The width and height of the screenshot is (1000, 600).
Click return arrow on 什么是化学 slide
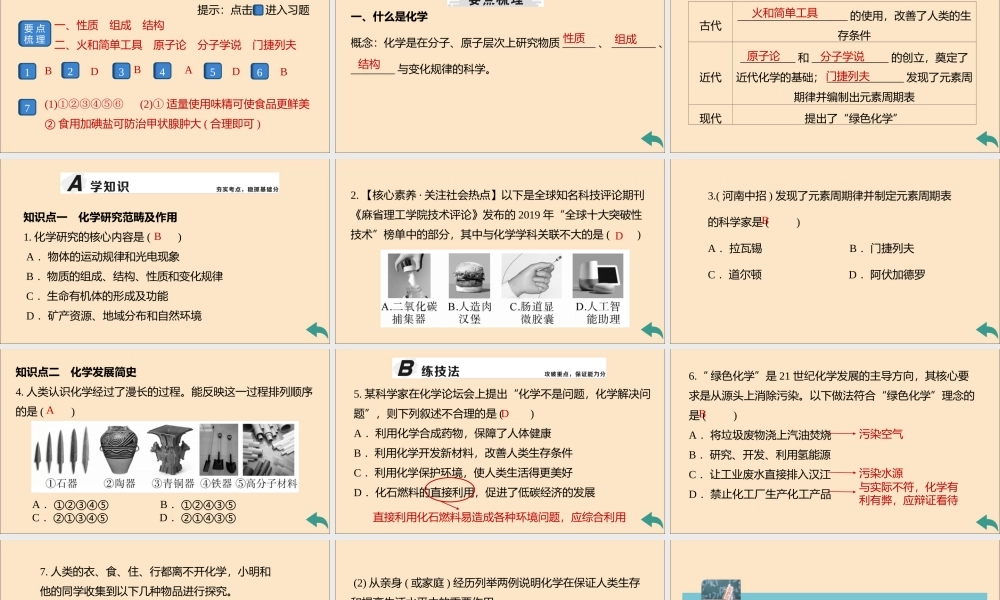pos(652,139)
